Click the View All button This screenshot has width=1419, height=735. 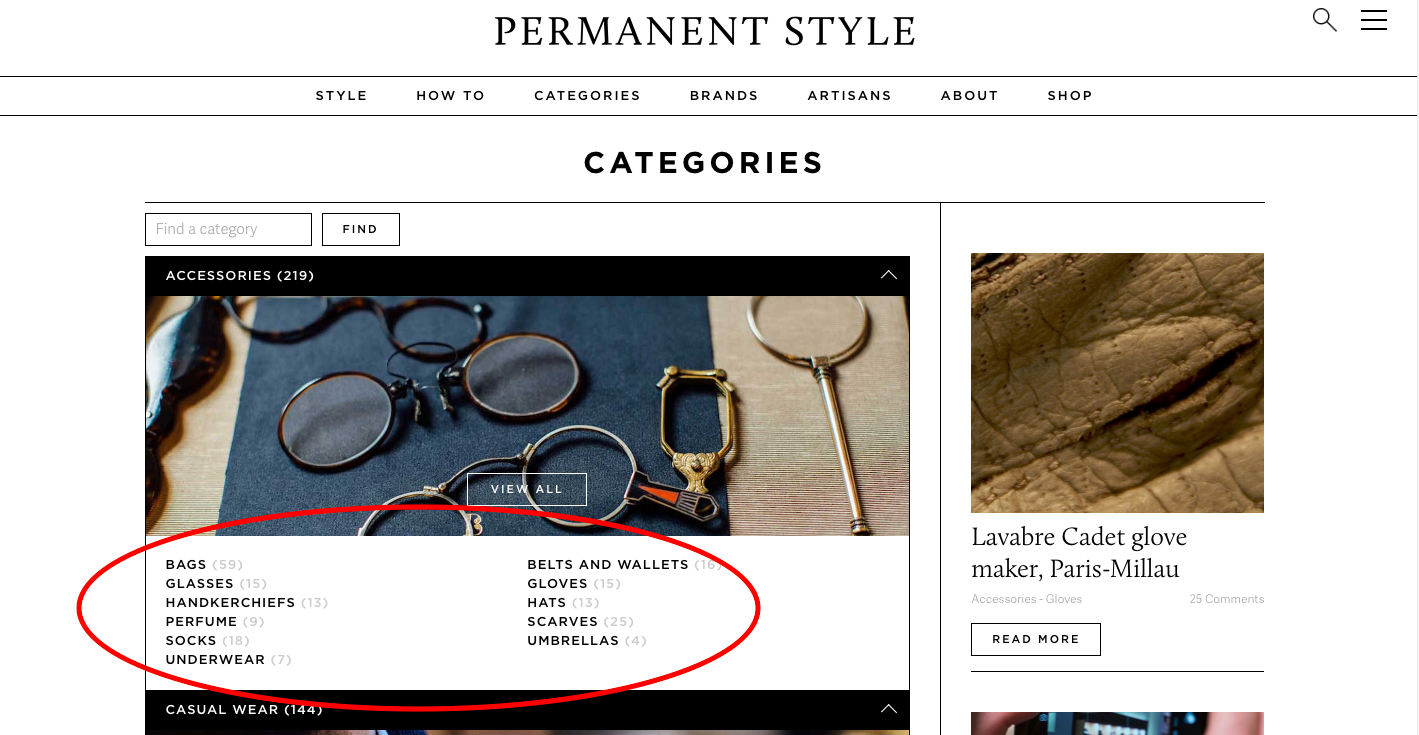[527, 489]
